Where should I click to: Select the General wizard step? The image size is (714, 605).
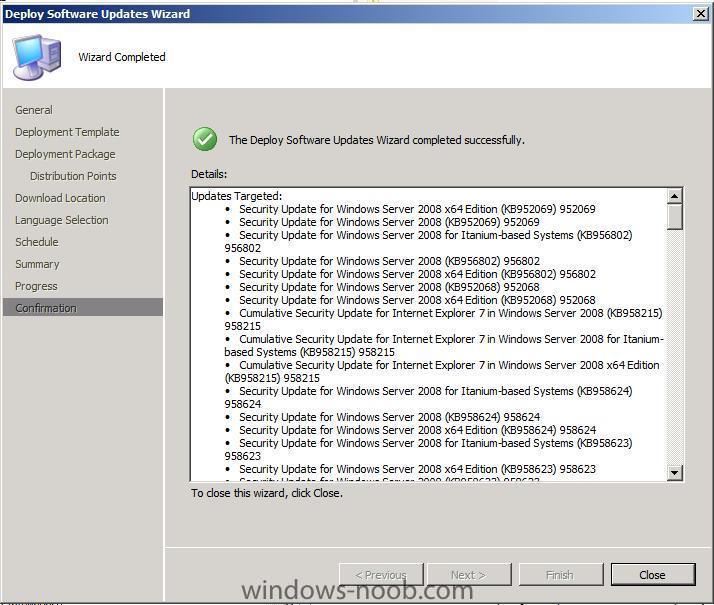pyautogui.click(x=34, y=110)
